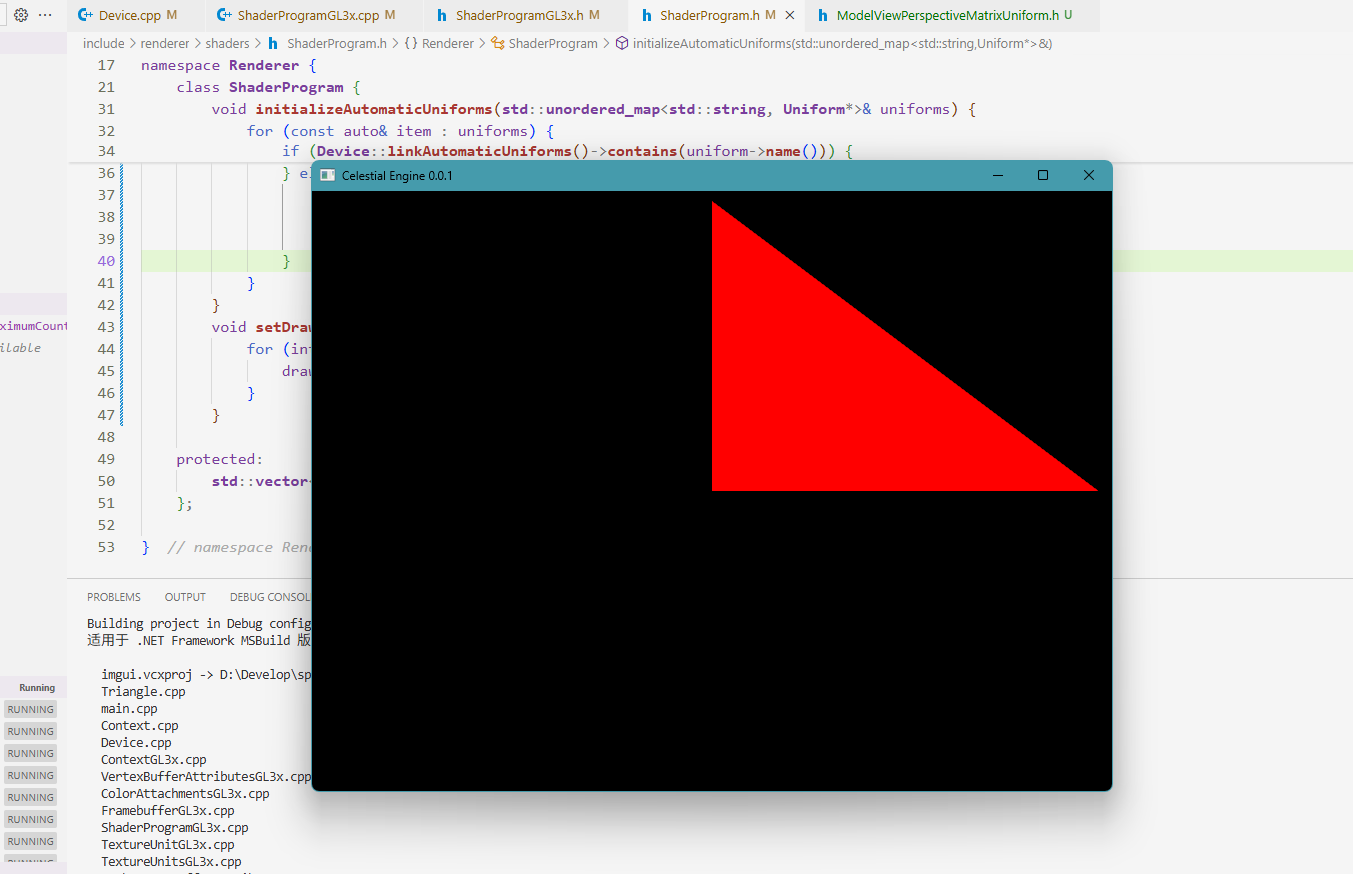Image resolution: width=1353 pixels, height=874 pixels.
Task: Click Triangle.cpp in the build output
Action: 143,691
